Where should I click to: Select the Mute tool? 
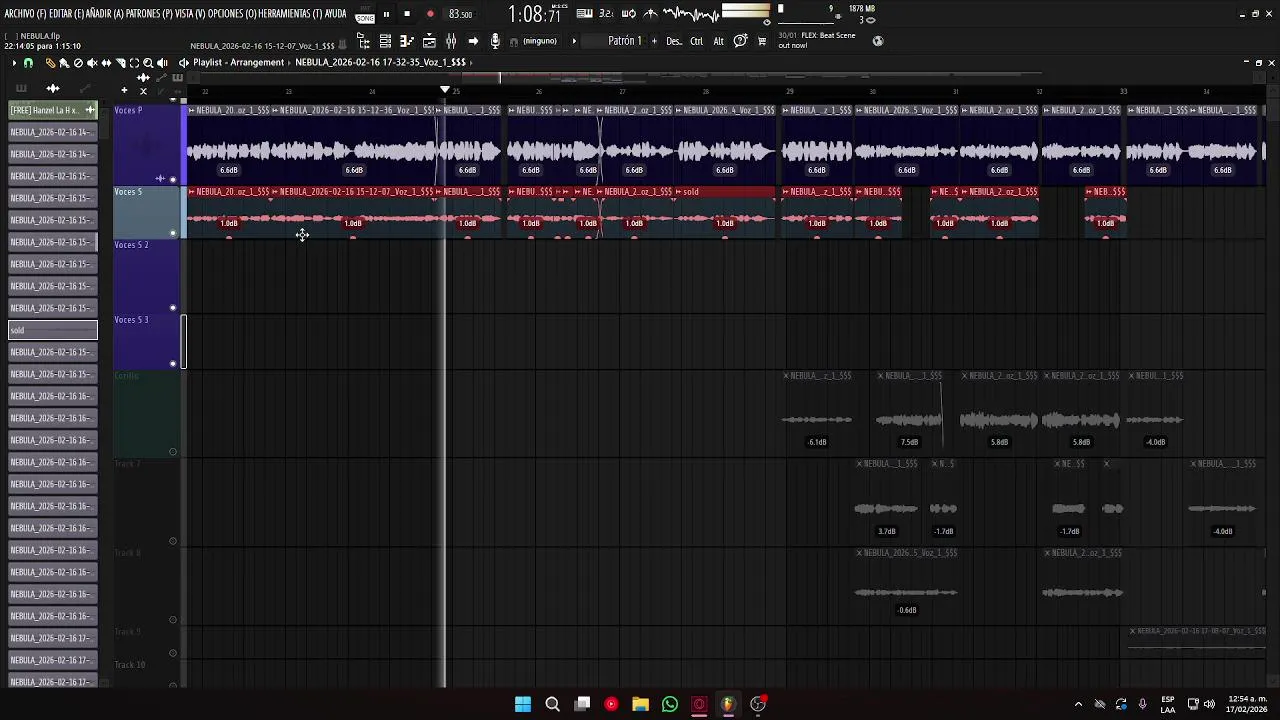(x=92, y=63)
